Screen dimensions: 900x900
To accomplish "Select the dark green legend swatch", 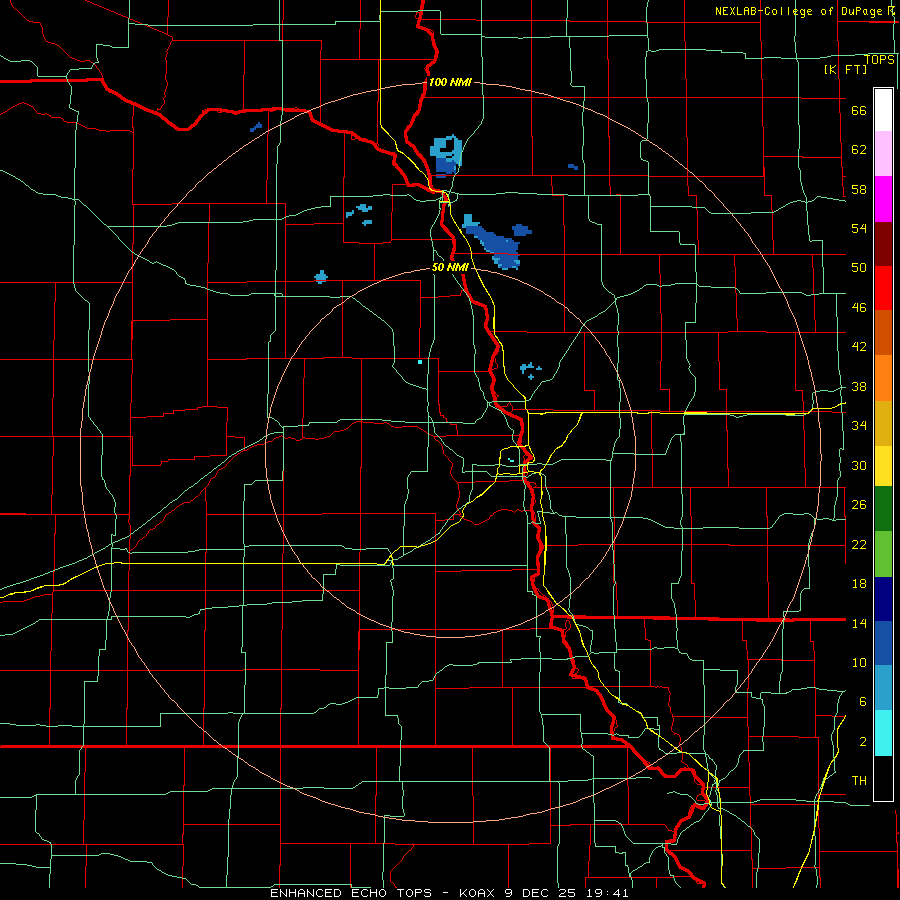I will click(883, 509).
